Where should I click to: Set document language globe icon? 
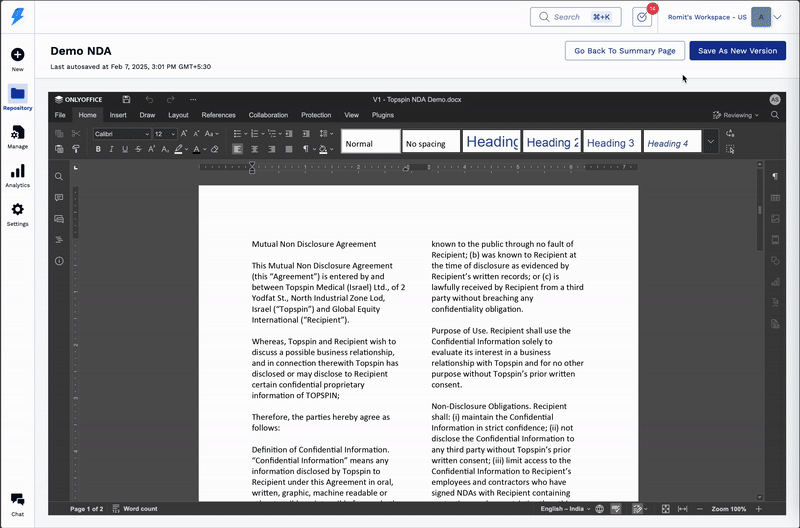[599, 509]
